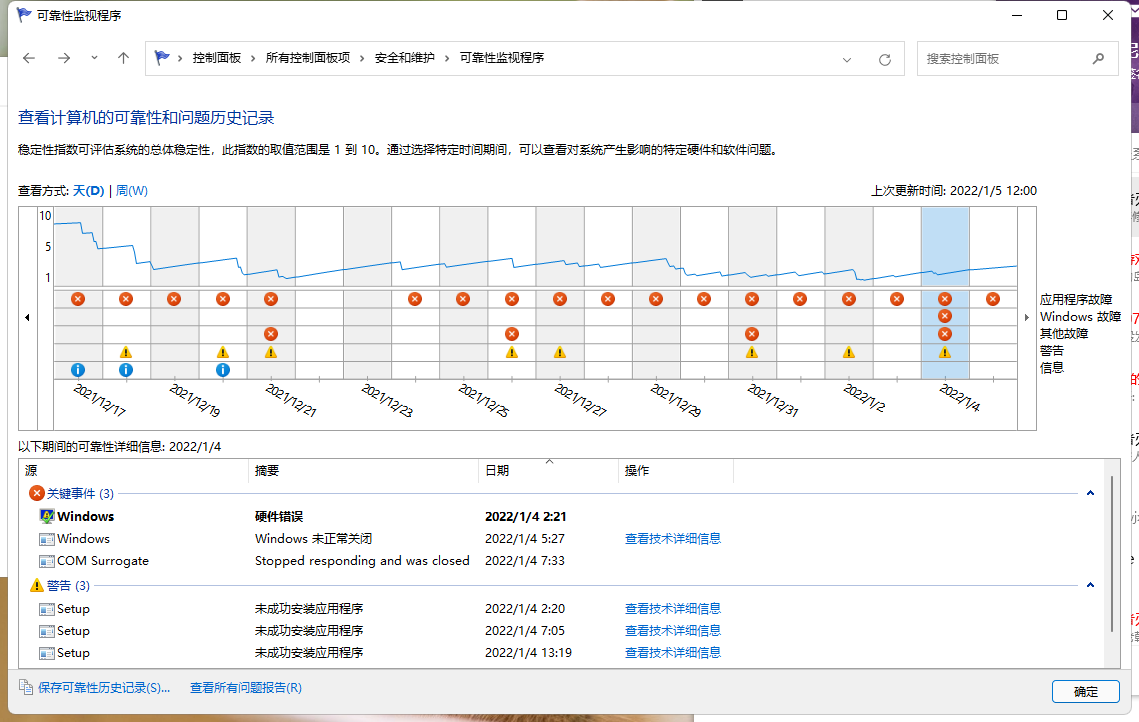Click 查看所有问题报告(R) link
The image size is (1139, 722).
coord(246,688)
